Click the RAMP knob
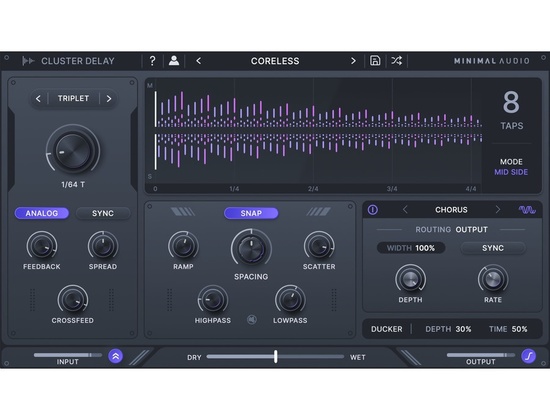Viewport: 550px width, 420px height. [183, 246]
